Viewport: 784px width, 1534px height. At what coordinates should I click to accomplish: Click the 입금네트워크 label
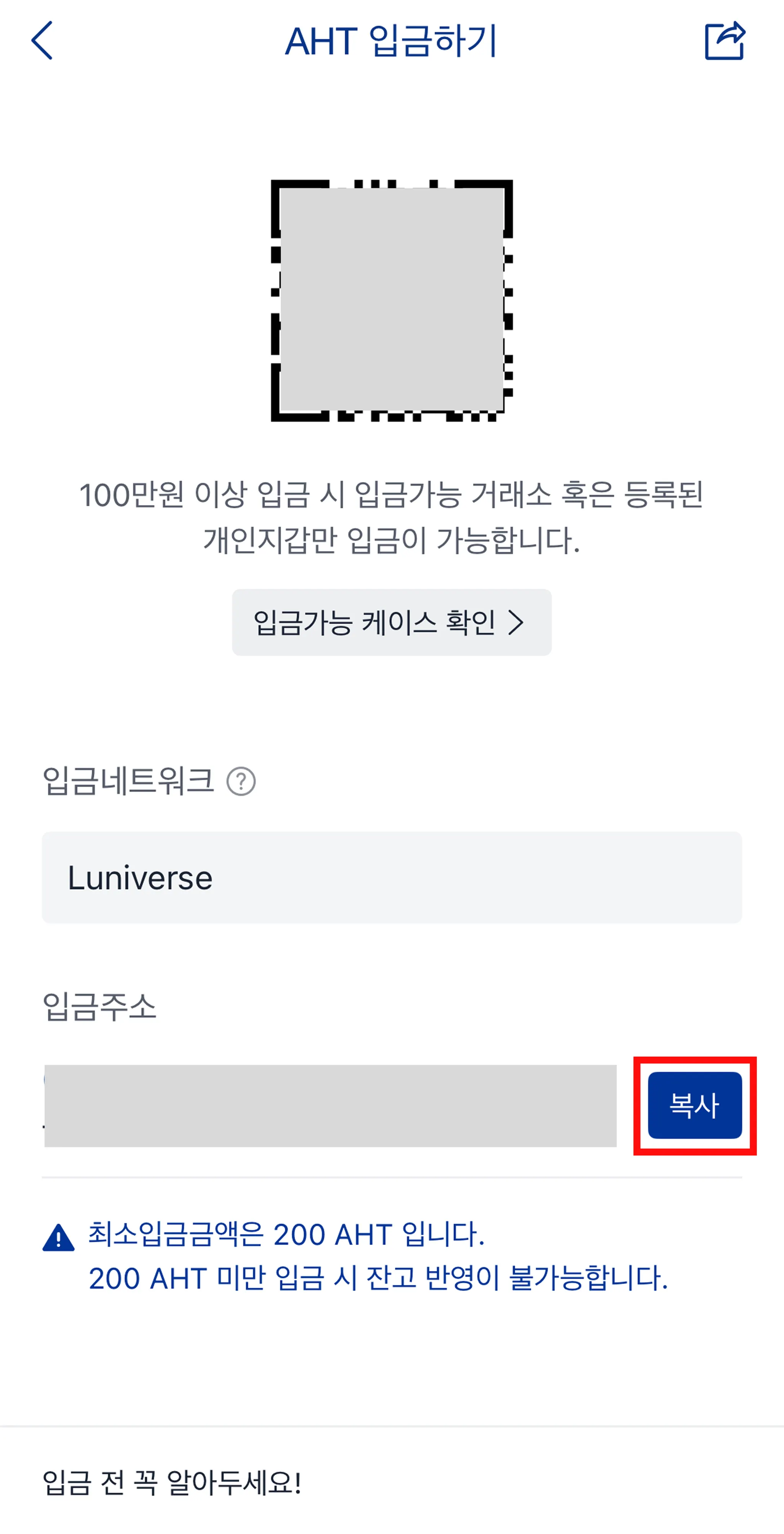pyautogui.click(x=128, y=781)
